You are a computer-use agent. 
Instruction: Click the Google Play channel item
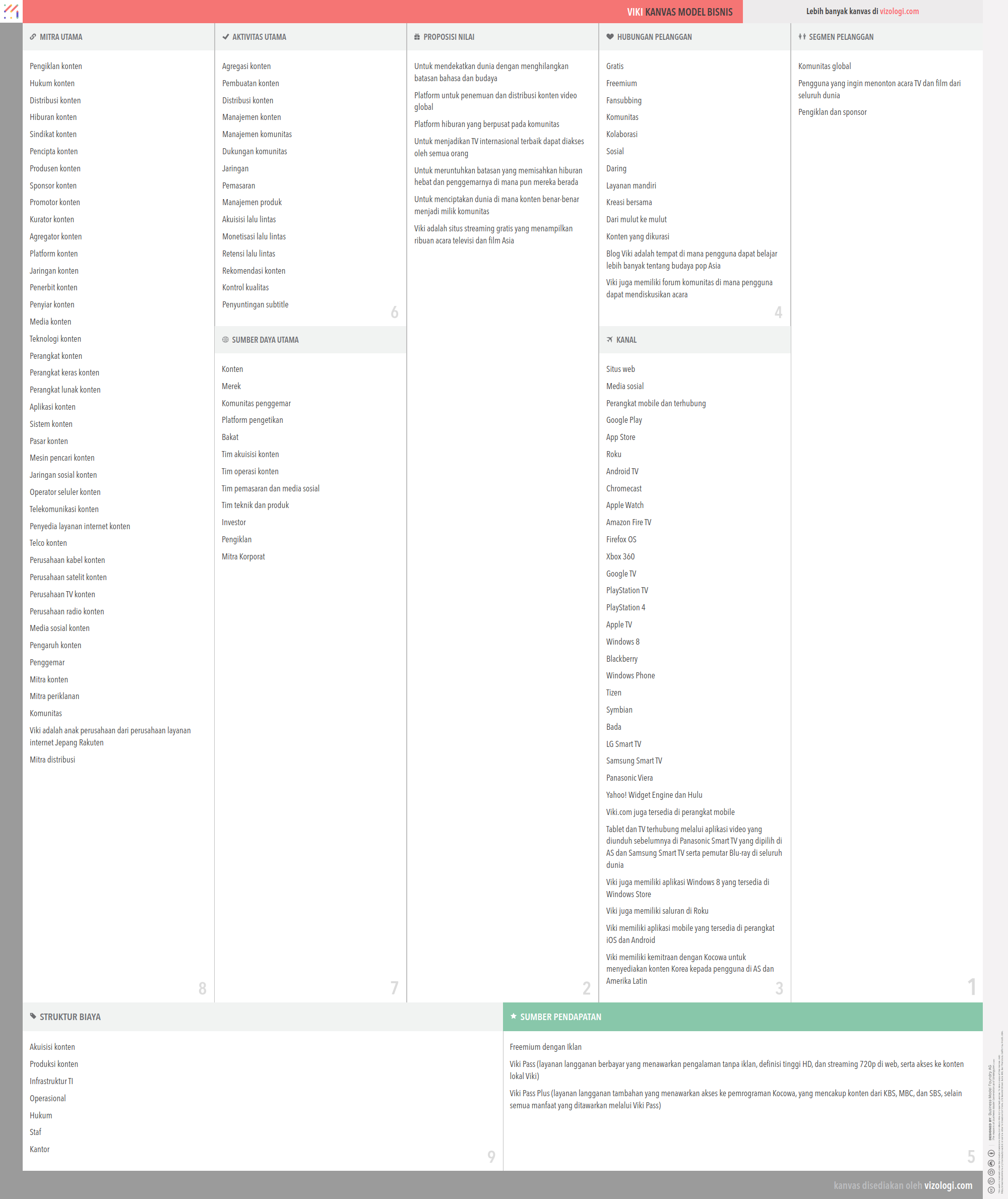[624, 420]
